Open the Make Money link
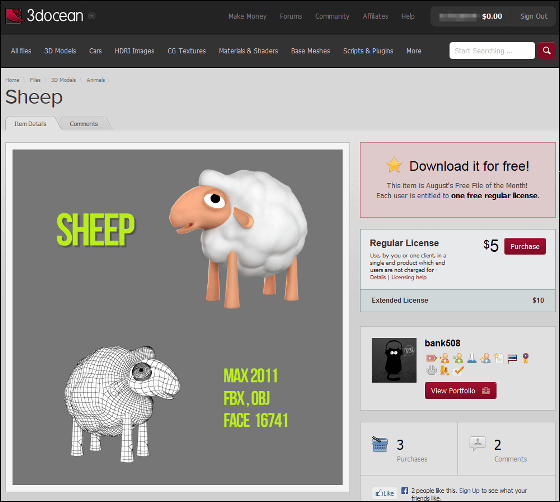 248,16
